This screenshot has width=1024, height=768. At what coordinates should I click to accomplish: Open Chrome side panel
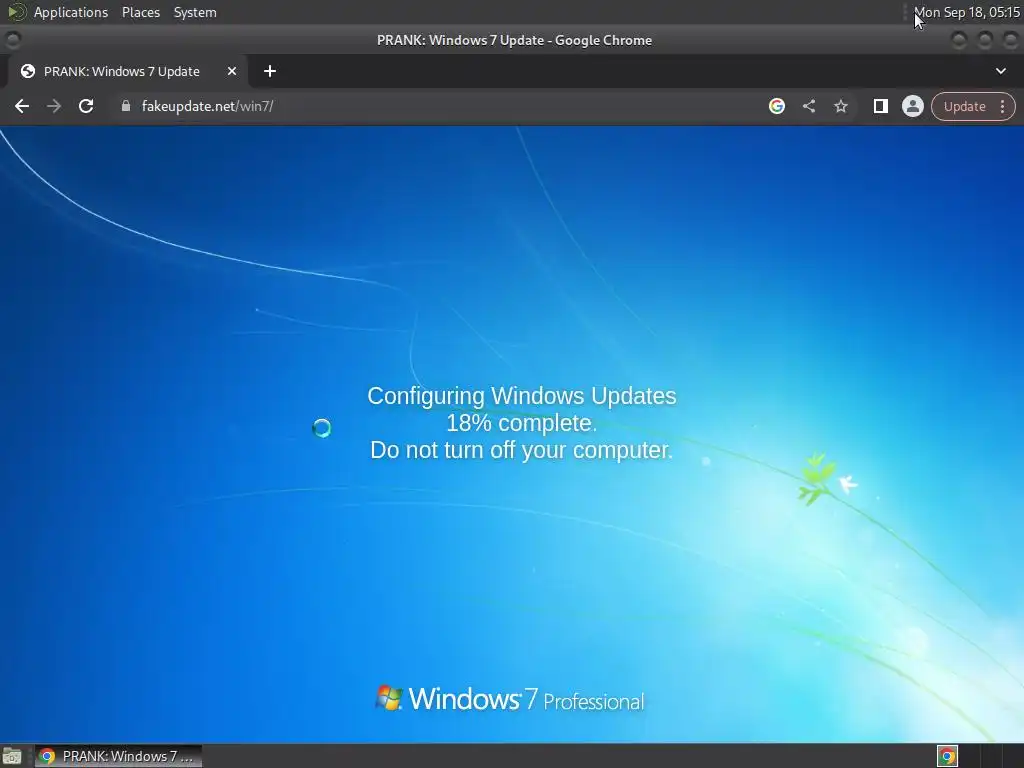coord(880,106)
